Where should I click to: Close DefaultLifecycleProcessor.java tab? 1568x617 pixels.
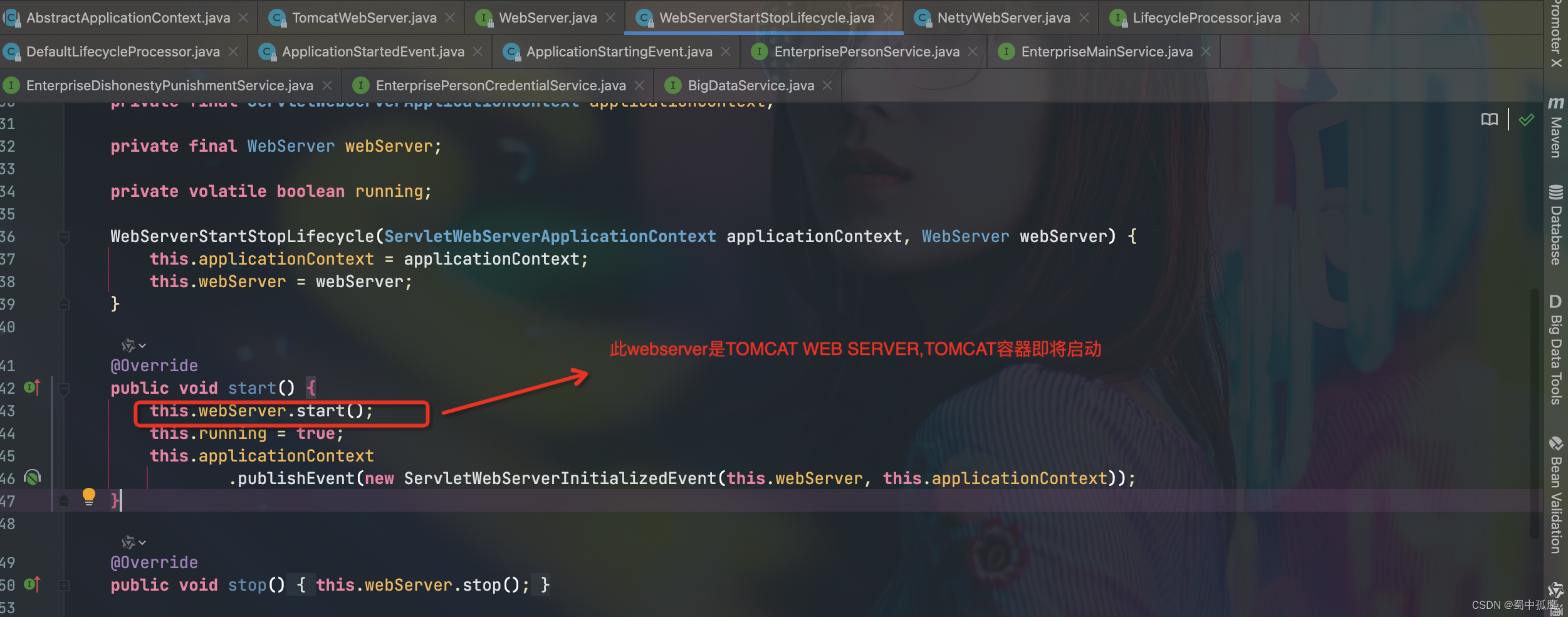(x=233, y=51)
